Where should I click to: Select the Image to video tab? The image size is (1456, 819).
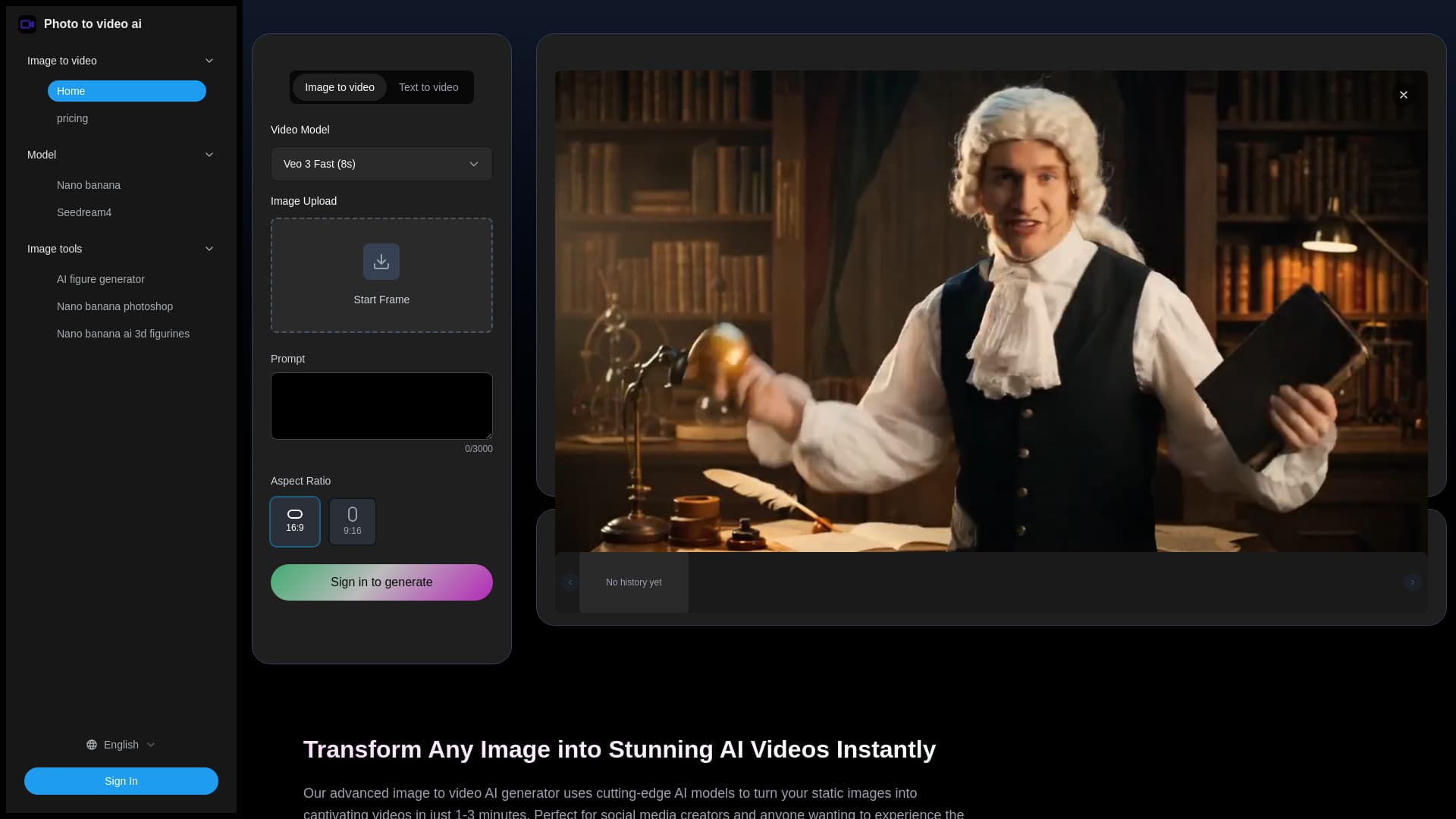(340, 87)
